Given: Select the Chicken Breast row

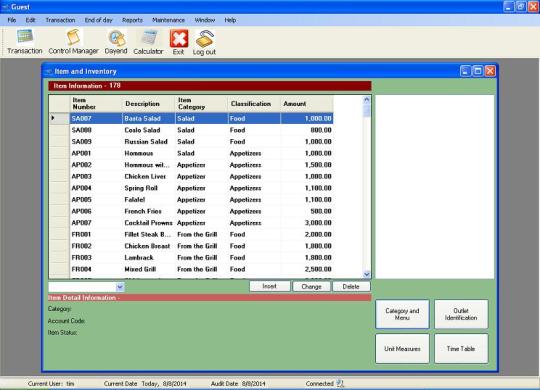Looking at the screenshot, I should pos(191,246).
